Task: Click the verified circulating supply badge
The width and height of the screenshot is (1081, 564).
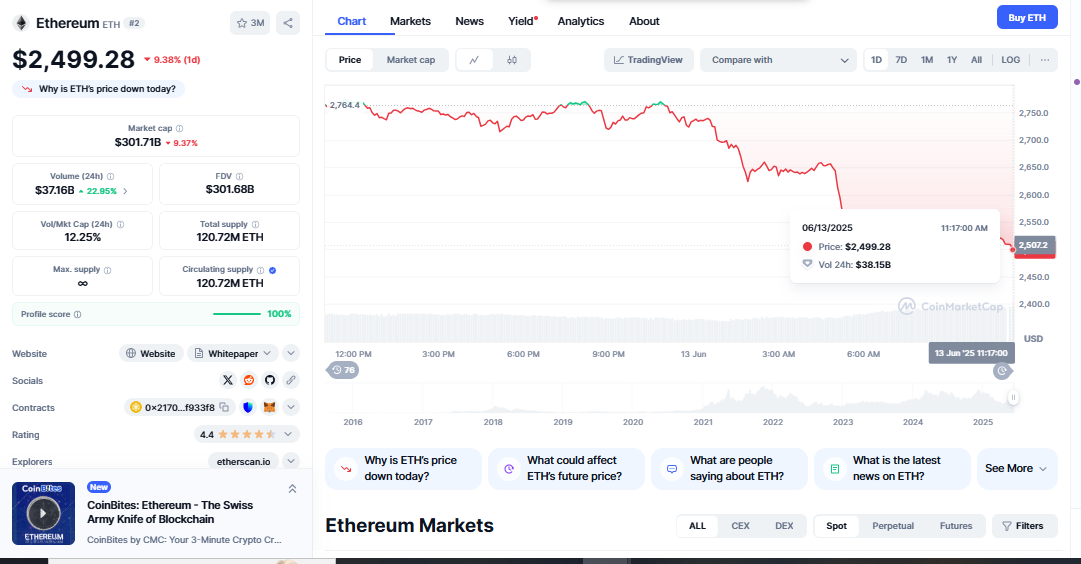Action: [x=272, y=270]
